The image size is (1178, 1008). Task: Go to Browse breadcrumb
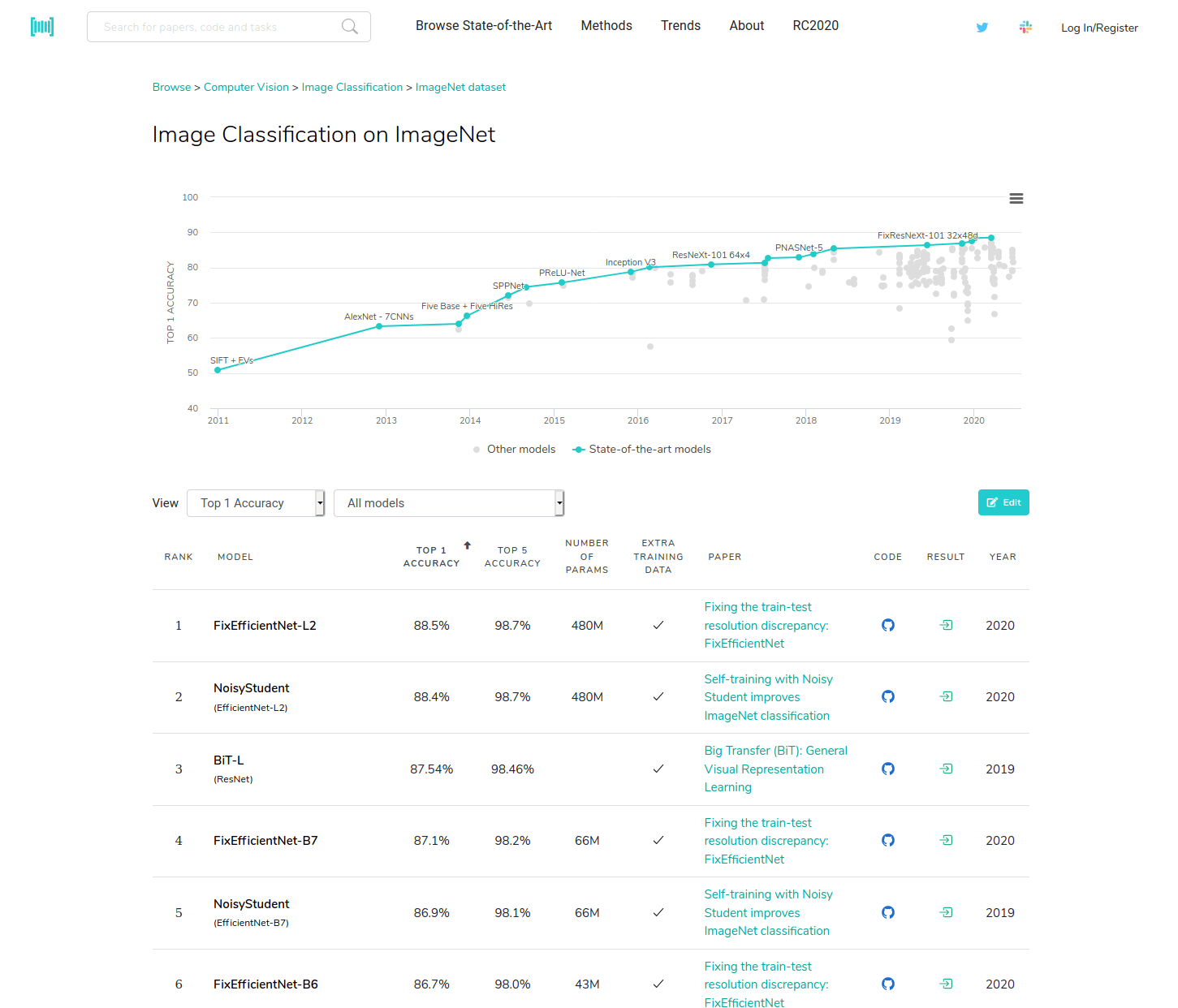pos(172,87)
